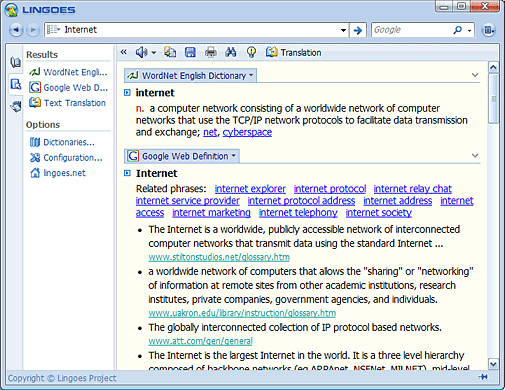Collapse sidebar with double chevron
Viewport: 505px width, 390px height.
124,52
